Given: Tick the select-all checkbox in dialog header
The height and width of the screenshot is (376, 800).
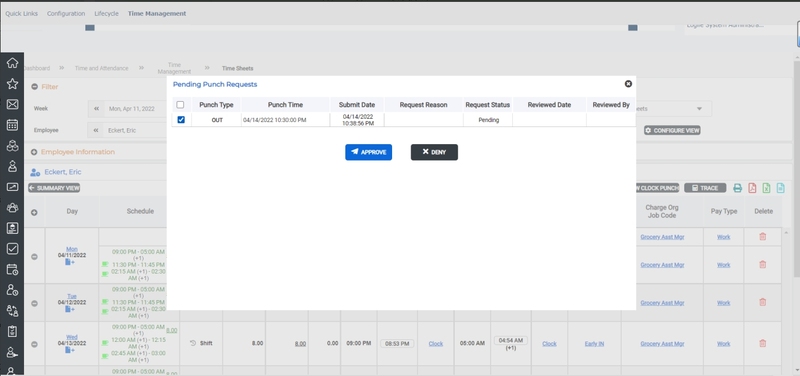Looking at the screenshot, I should (180, 105).
